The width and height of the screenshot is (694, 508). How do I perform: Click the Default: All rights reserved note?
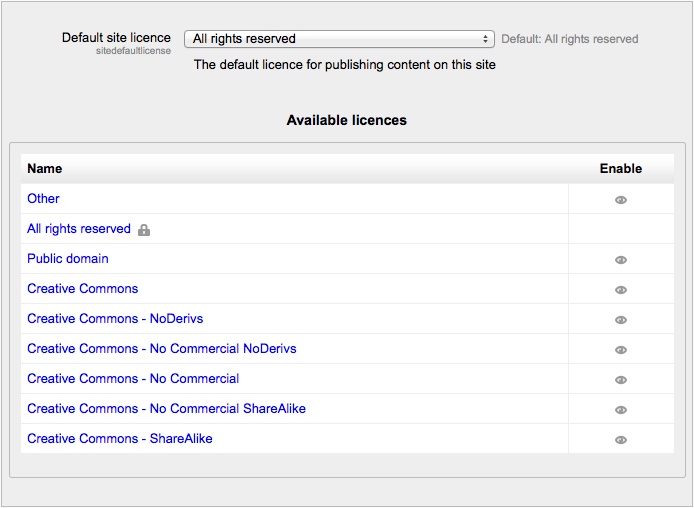[570, 39]
